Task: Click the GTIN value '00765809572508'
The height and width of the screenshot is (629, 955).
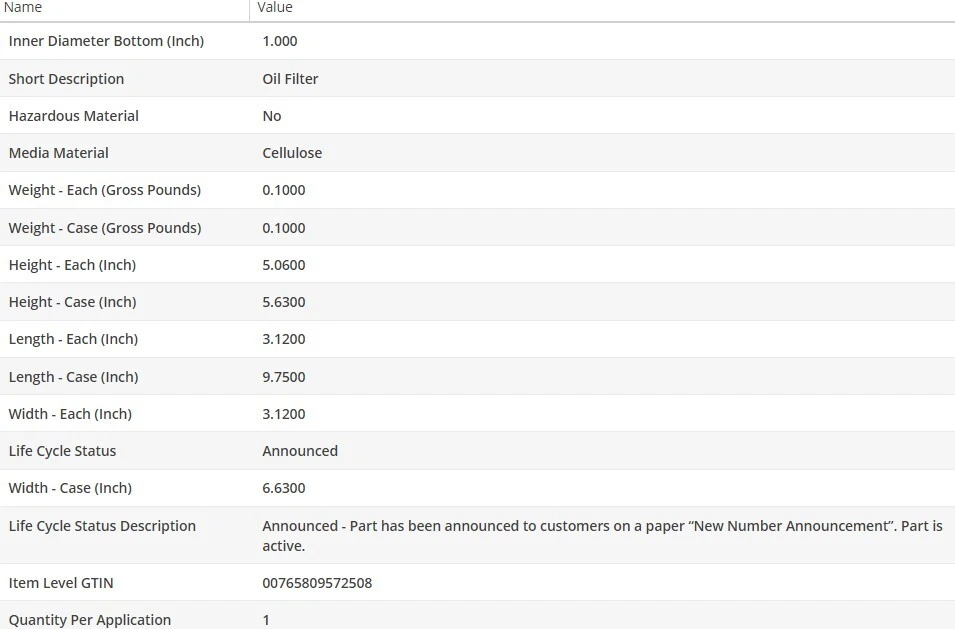Action: pos(317,583)
